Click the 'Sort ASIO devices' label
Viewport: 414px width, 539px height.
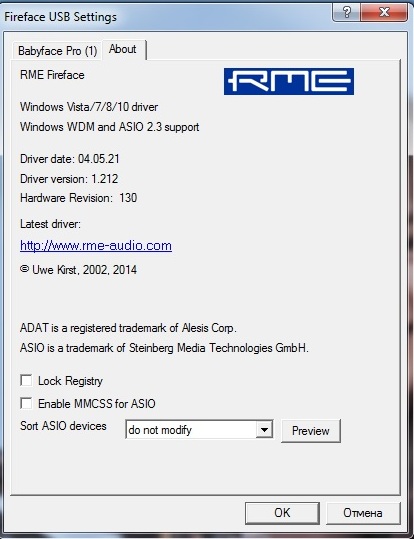coord(63,426)
